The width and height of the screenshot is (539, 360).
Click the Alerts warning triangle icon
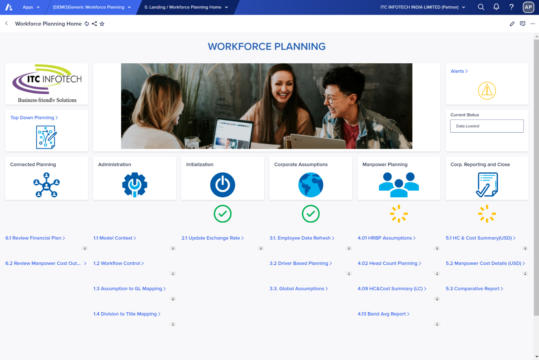coord(487,90)
